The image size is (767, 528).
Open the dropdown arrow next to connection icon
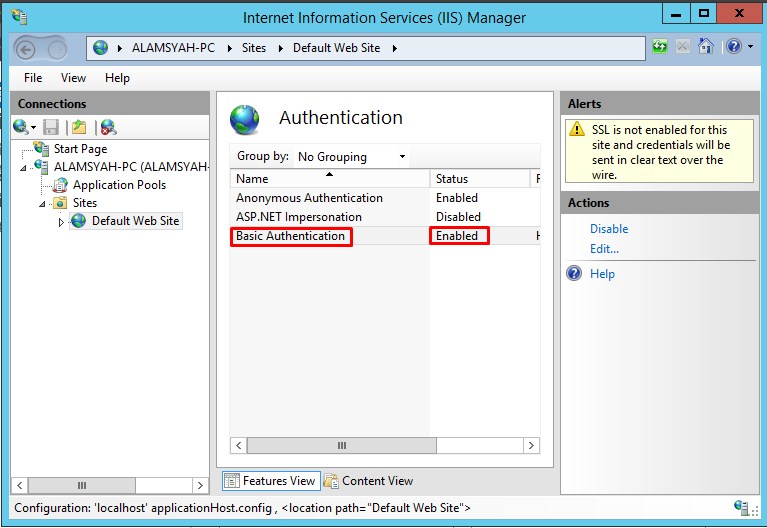[33, 128]
